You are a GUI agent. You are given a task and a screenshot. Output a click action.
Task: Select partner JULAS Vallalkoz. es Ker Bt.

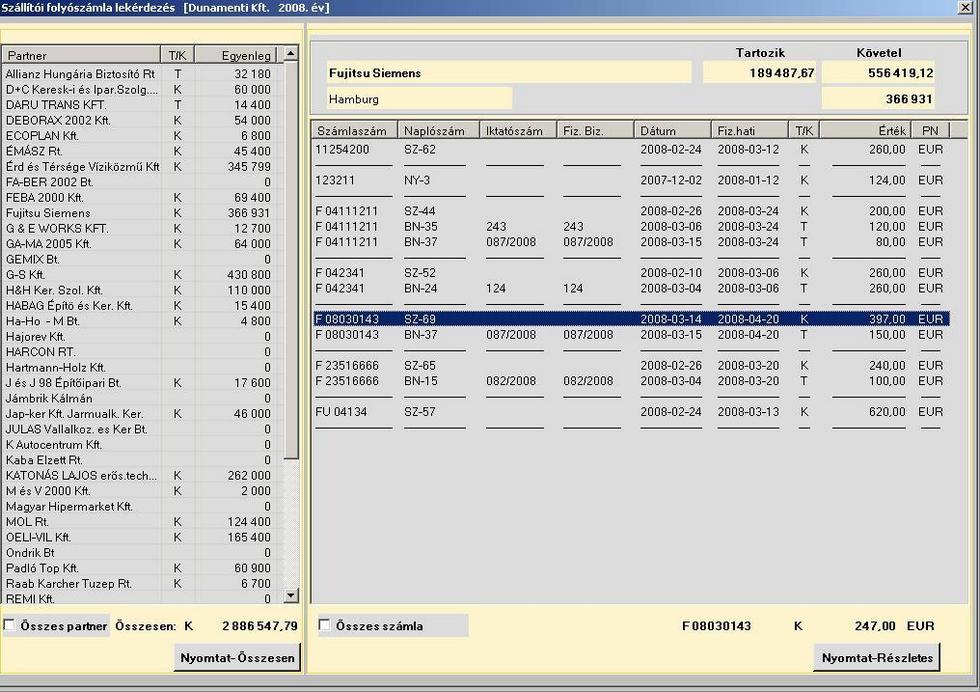(x=142, y=429)
